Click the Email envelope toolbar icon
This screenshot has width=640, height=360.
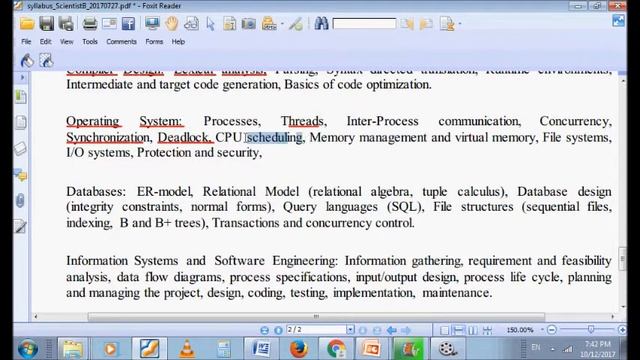pyautogui.click(x=109, y=24)
